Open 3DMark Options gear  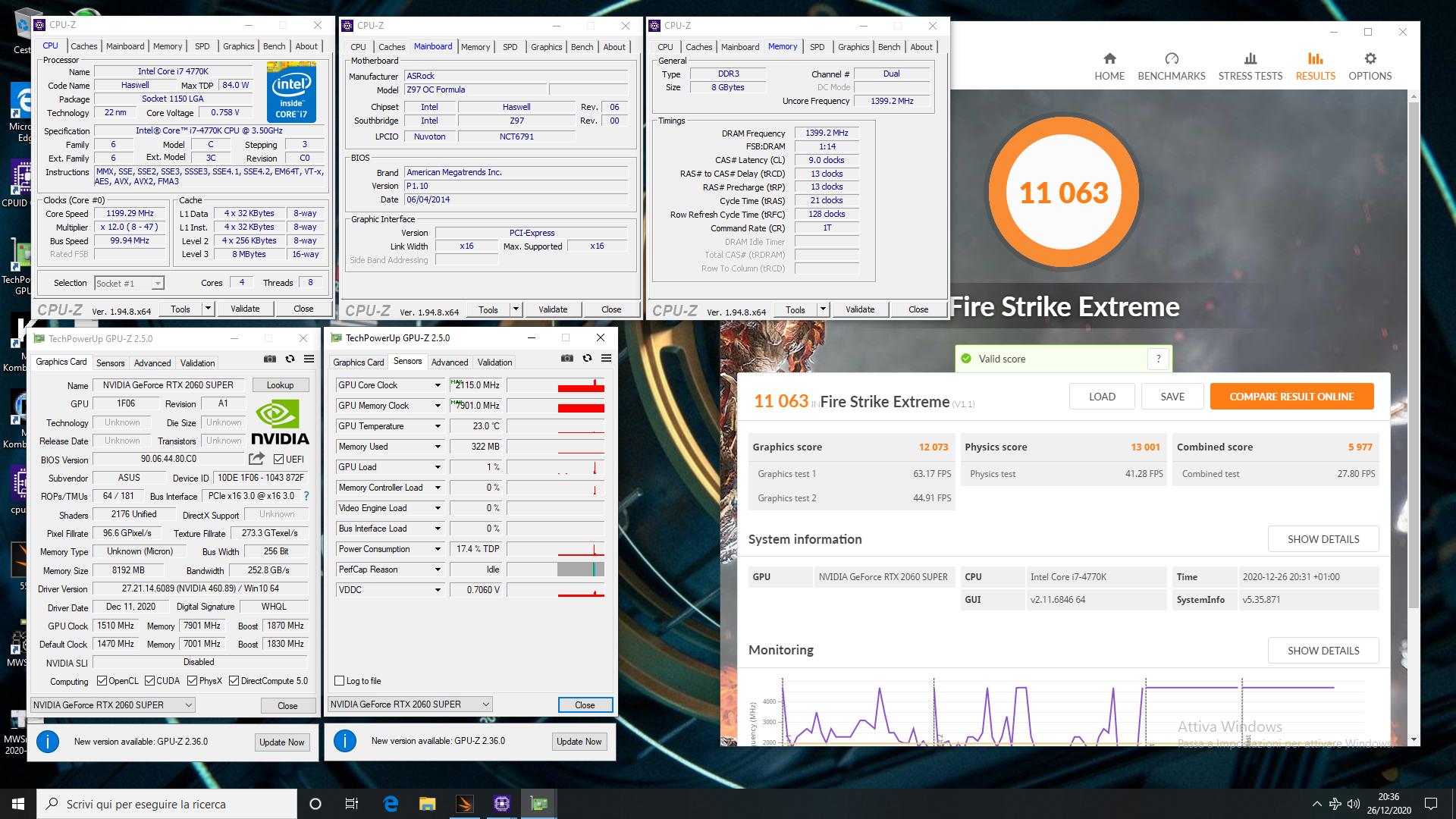pyautogui.click(x=1370, y=67)
